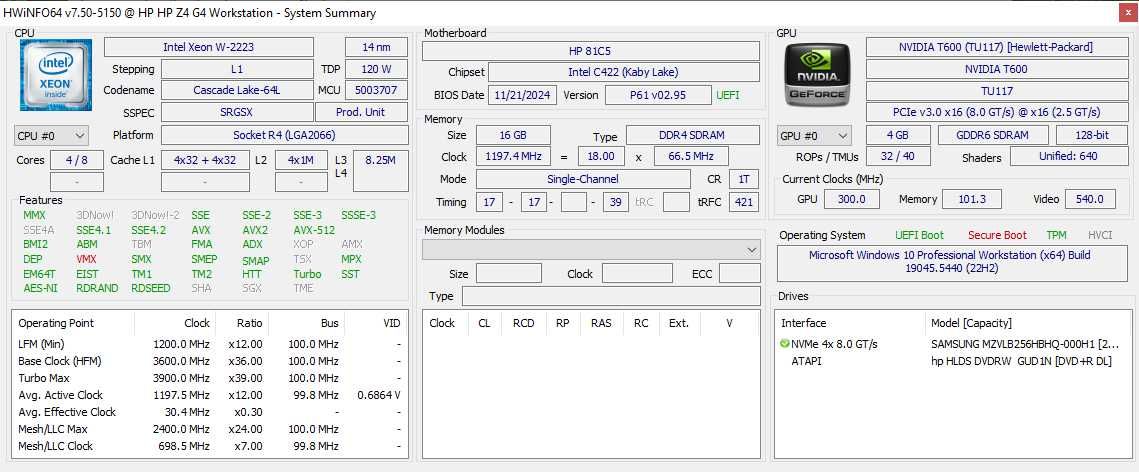
Task: Click the Unified: 640 shaders value
Action: (x=1069, y=156)
